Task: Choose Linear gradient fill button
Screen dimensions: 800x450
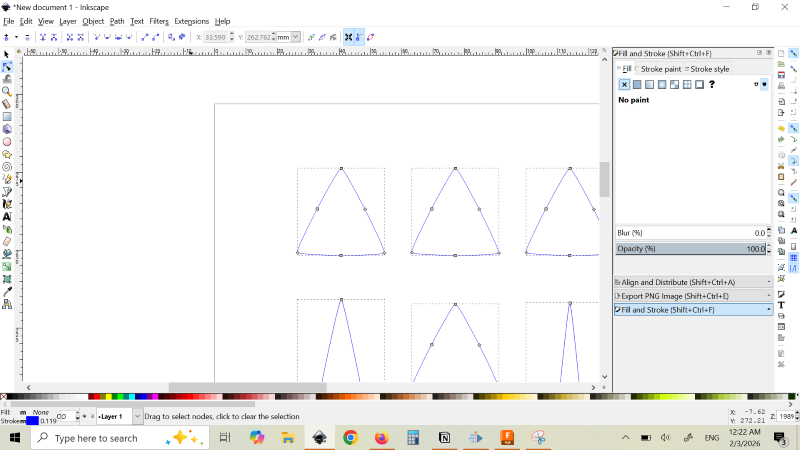Action: [x=649, y=85]
